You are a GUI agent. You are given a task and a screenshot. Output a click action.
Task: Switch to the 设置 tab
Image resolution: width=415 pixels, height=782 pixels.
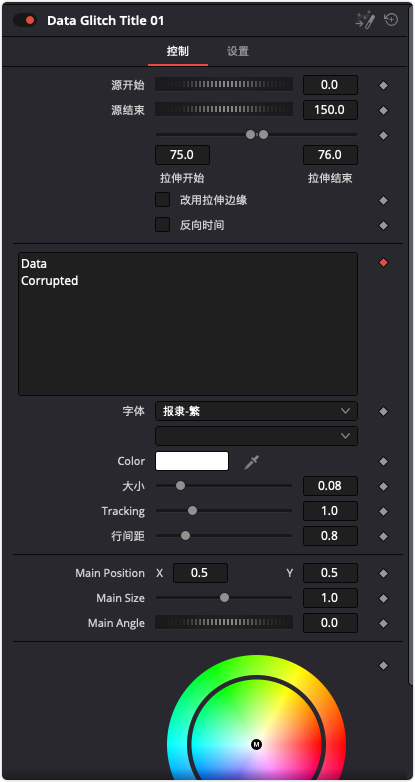pyautogui.click(x=237, y=51)
